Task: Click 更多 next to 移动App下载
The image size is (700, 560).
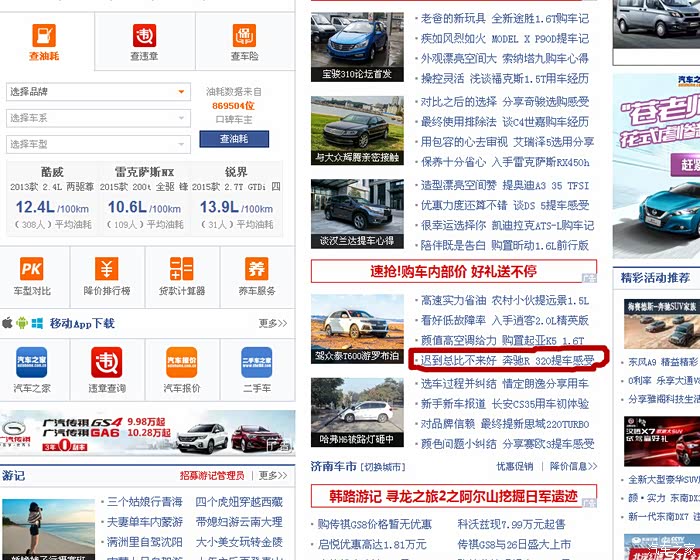Action: pos(272,324)
